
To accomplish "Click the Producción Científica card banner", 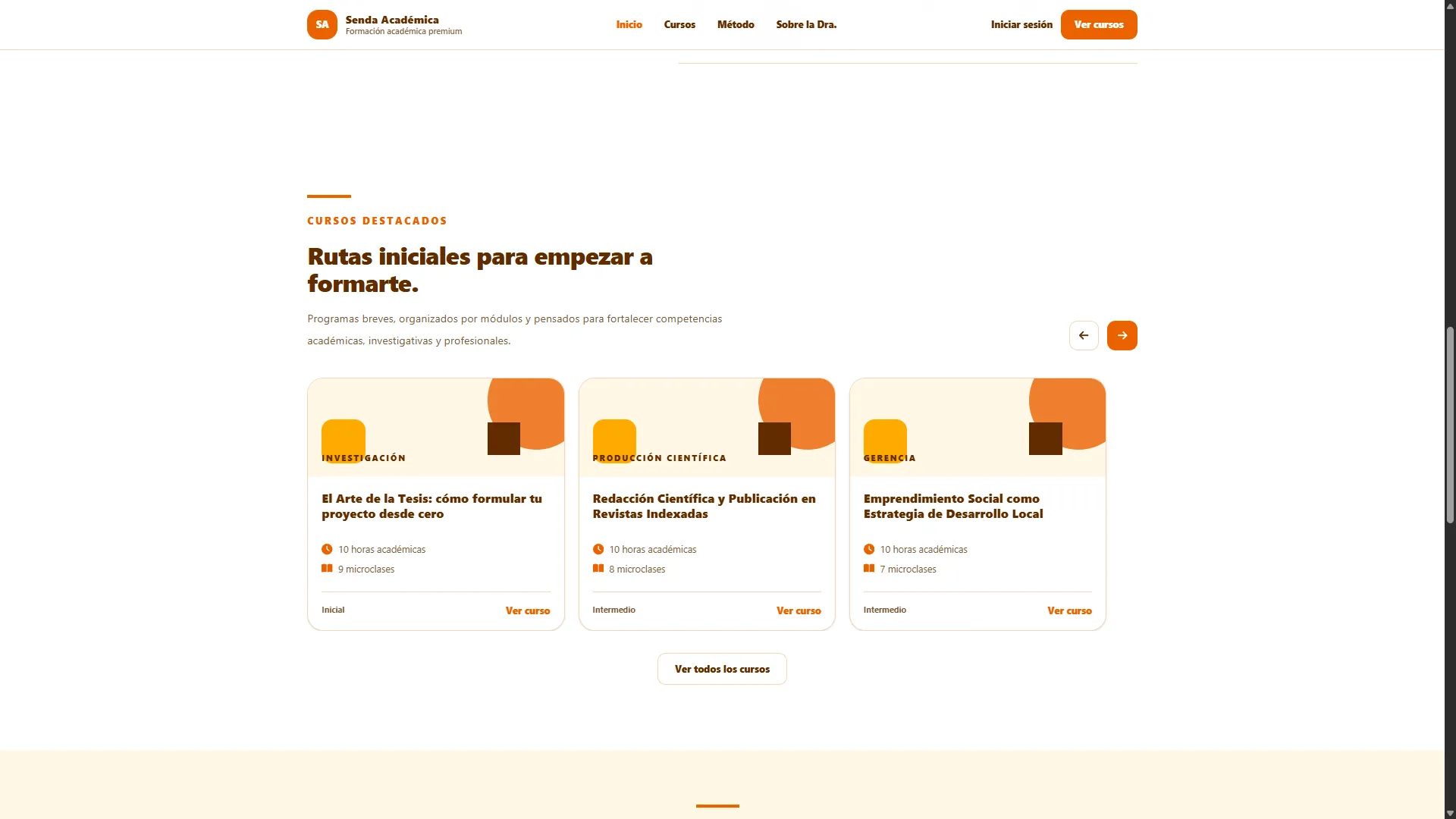I will click(707, 428).
